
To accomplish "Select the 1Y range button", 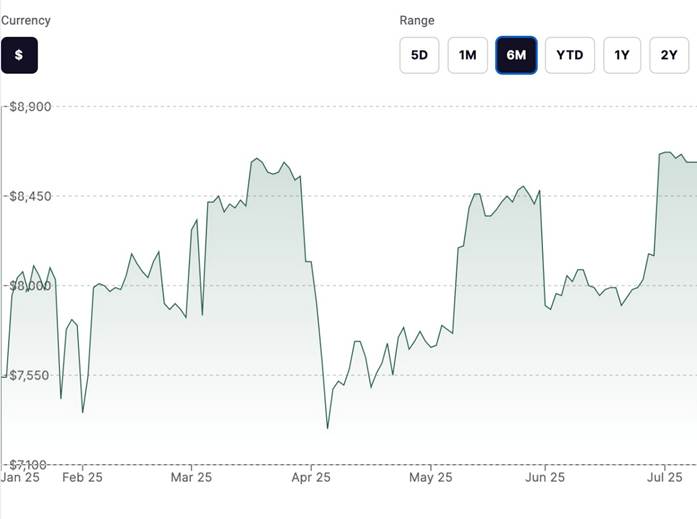I will [621, 55].
